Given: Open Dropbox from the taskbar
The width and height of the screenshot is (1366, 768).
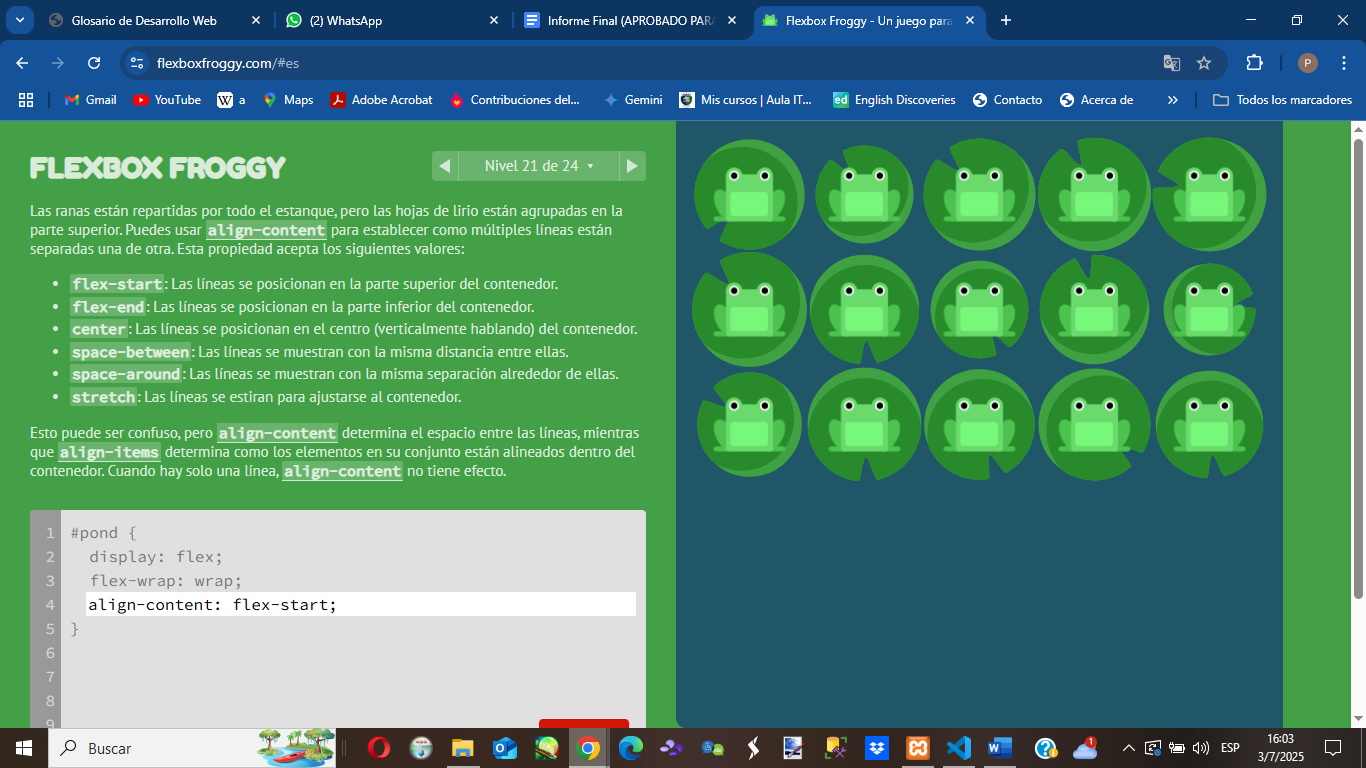Looking at the screenshot, I should pos(876,748).
